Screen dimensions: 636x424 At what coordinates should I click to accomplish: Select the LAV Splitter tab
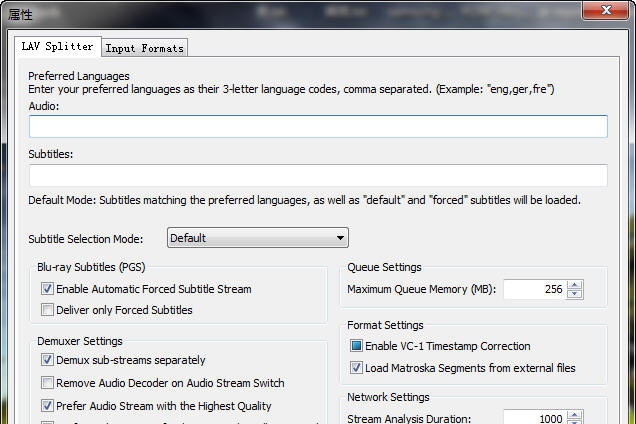point(58,46)
